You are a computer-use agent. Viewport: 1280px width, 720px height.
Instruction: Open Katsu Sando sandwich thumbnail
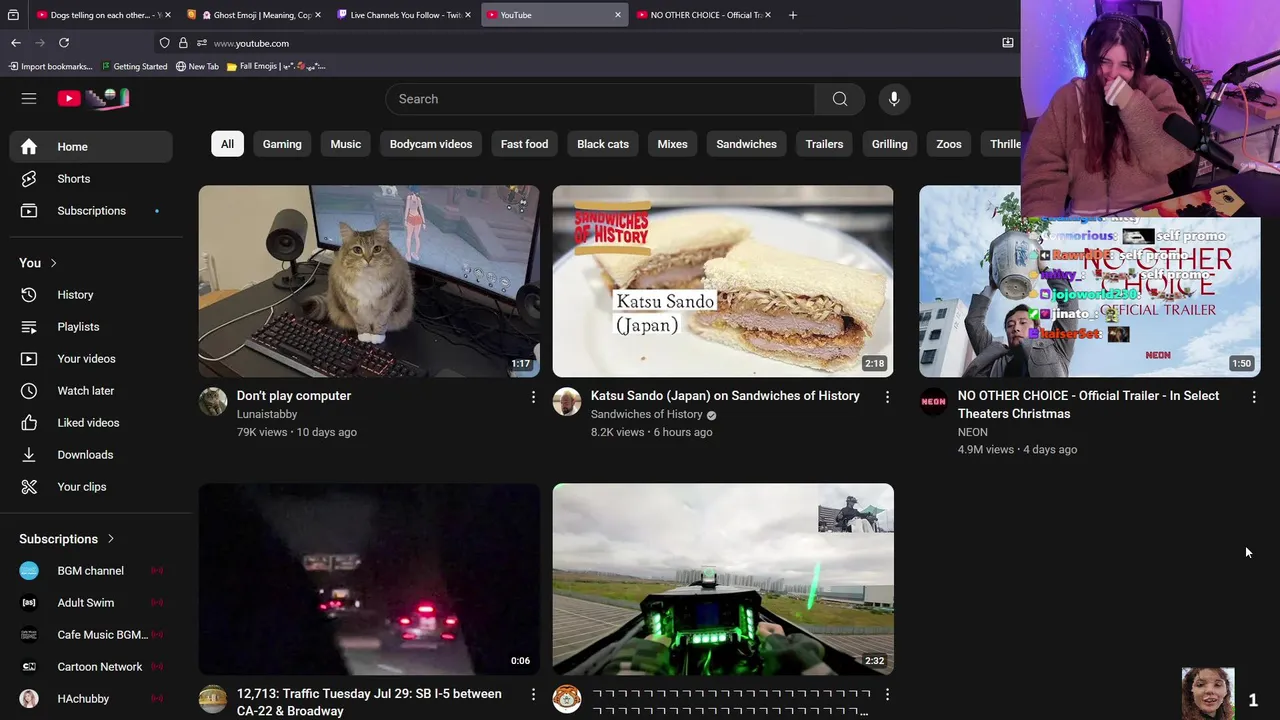point(723,281)
